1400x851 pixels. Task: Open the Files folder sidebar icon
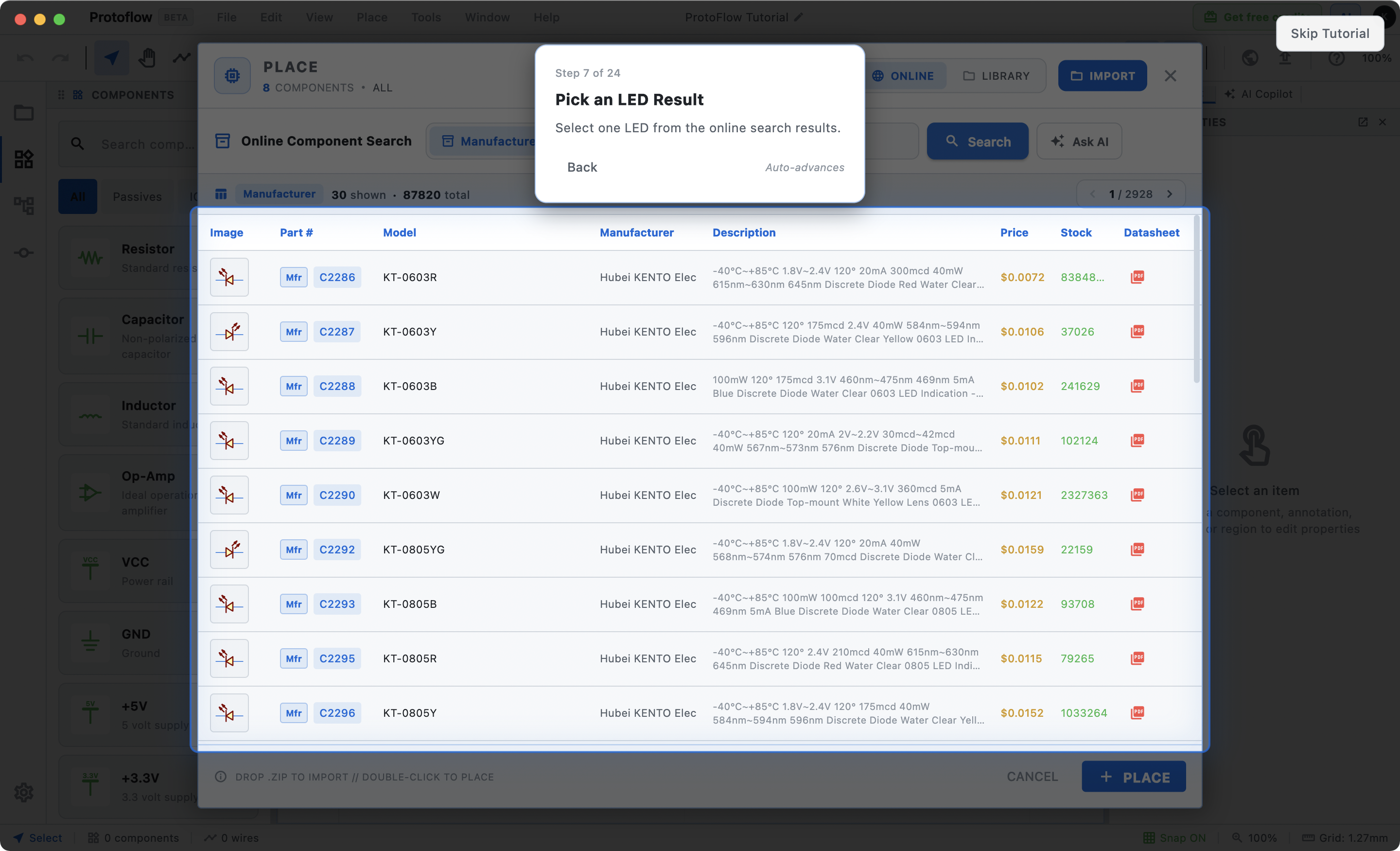click(24, 112)
